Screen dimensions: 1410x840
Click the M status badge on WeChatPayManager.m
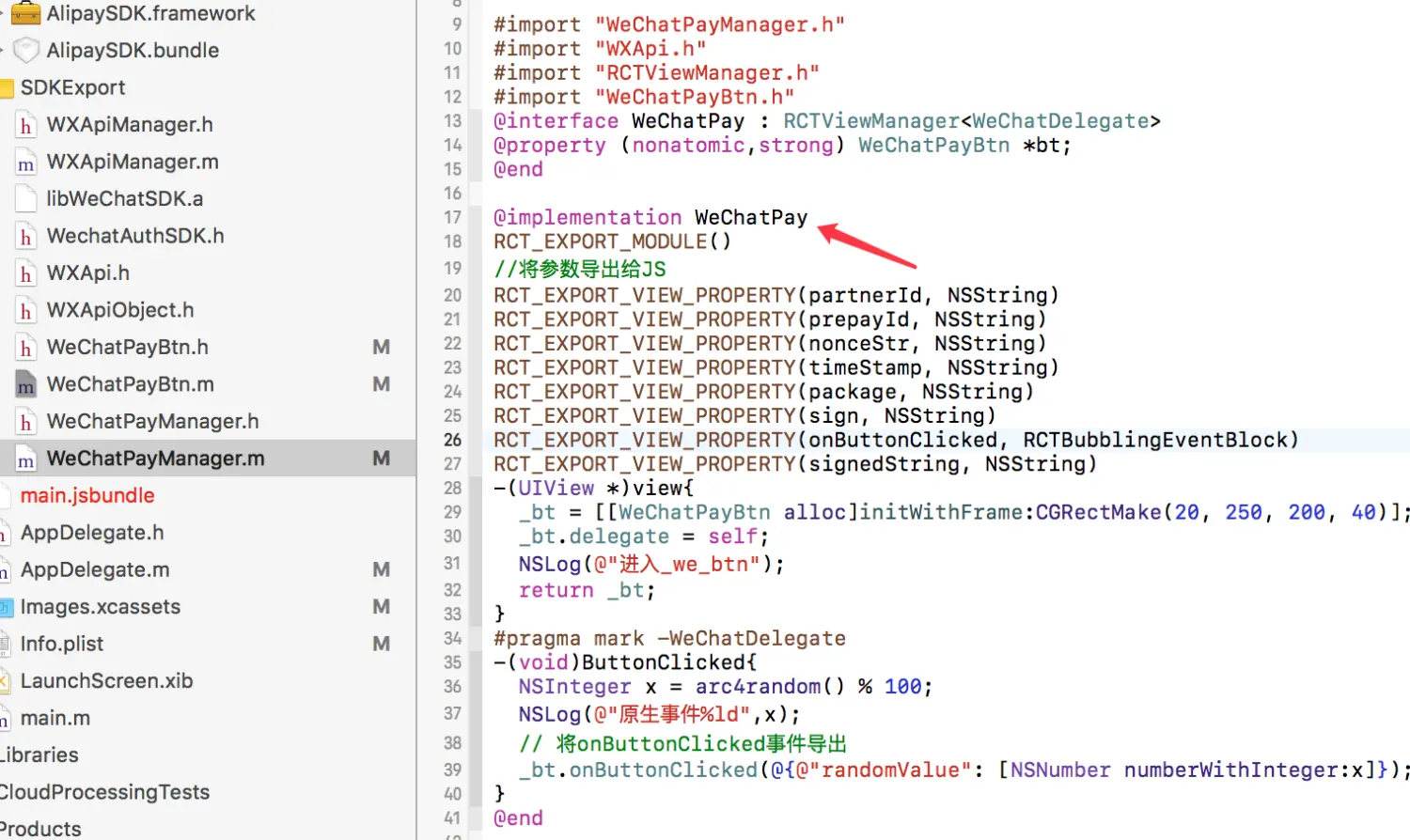(x=381, y=459)
